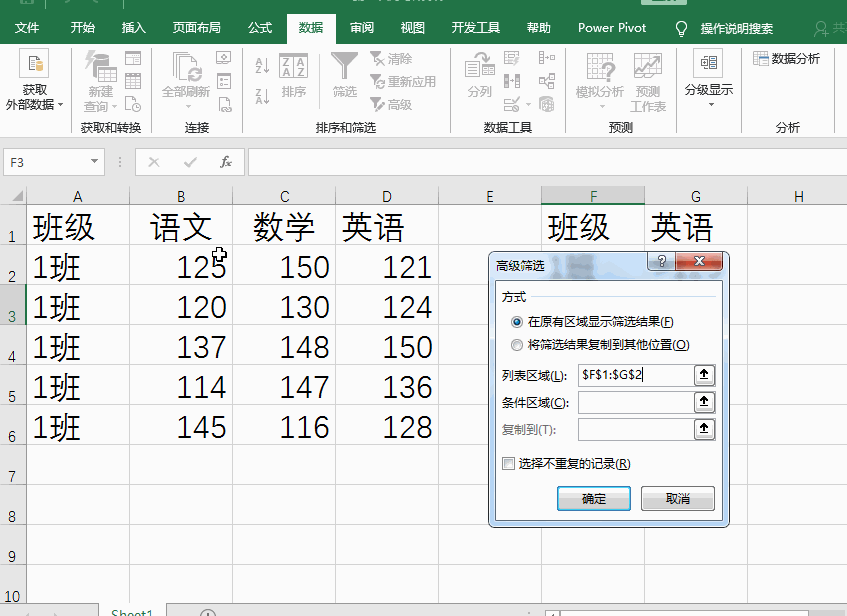Open the 排序 sort dialog icon
Screen dimensions: 847x616
pos(293,66)
